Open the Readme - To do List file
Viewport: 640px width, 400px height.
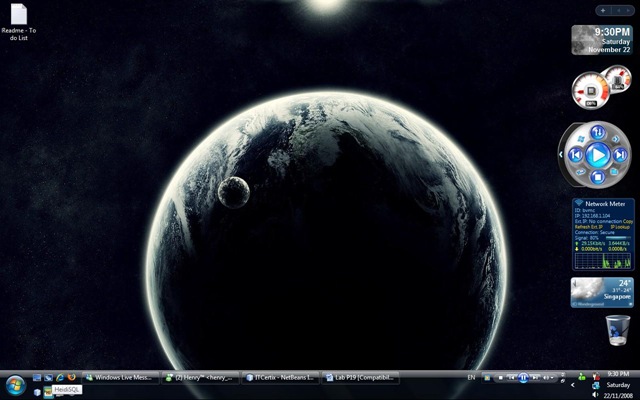(18, 22)
